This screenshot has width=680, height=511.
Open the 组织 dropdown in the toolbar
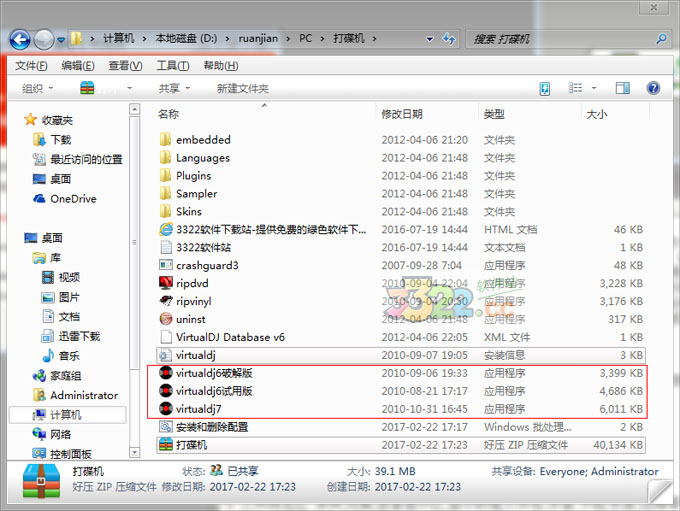click(37, 88)
